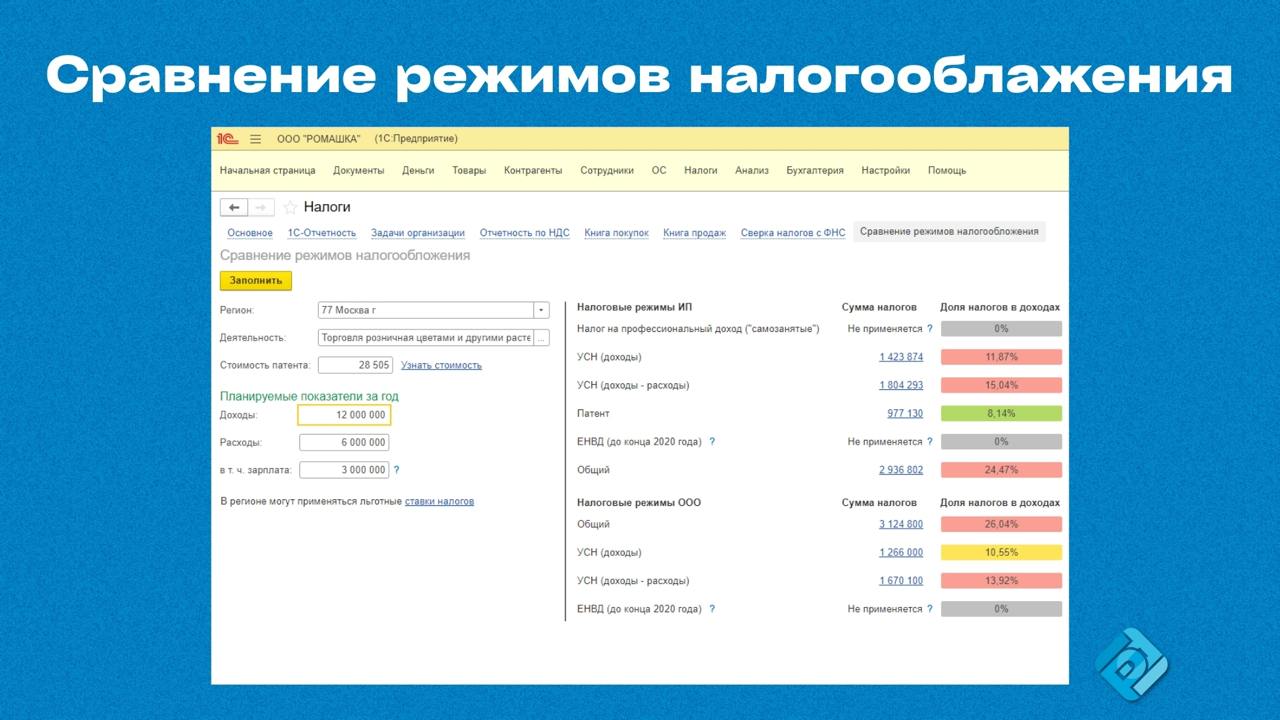Click green Патент share bar 8,14%
Image resolution: width=1280 pixels, height=720 pixels.
click(1001, 414)
